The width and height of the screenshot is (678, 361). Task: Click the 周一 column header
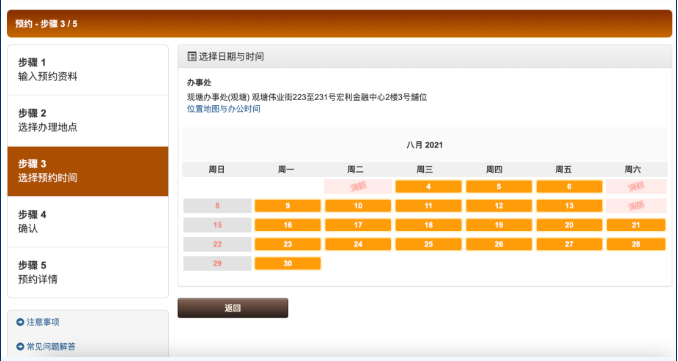[x=286, y=169]
